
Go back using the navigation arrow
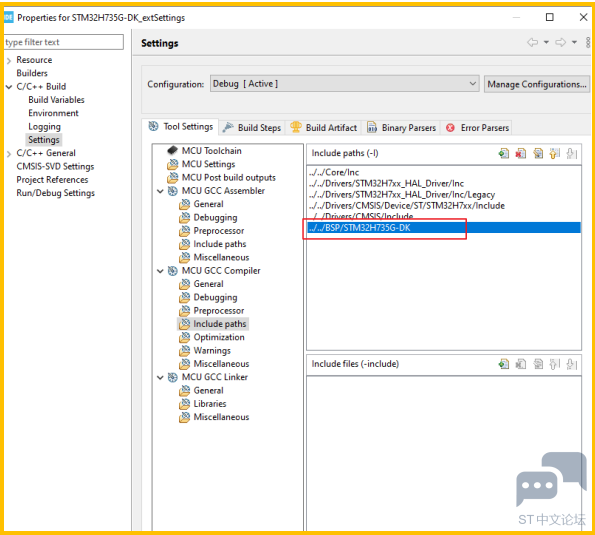tap(533, 42)
